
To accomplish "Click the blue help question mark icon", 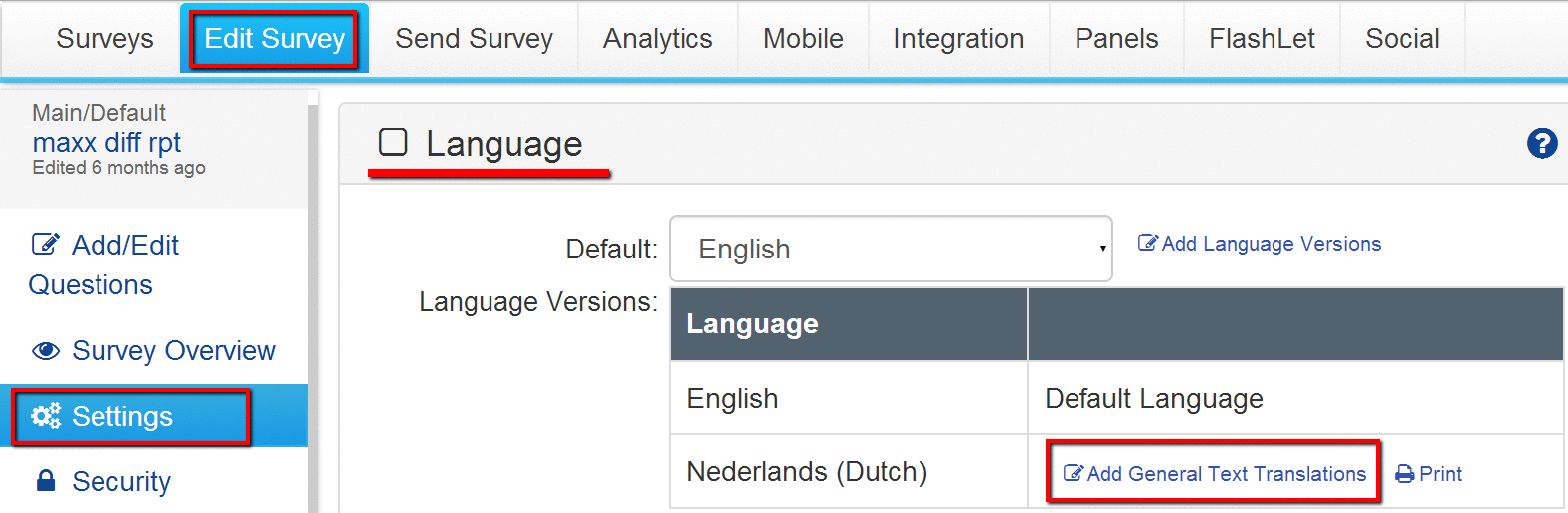I will [1541, 144].
